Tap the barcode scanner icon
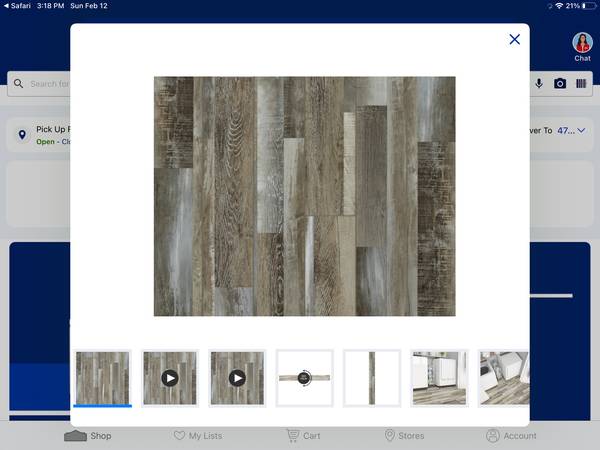 coord(581,84)
